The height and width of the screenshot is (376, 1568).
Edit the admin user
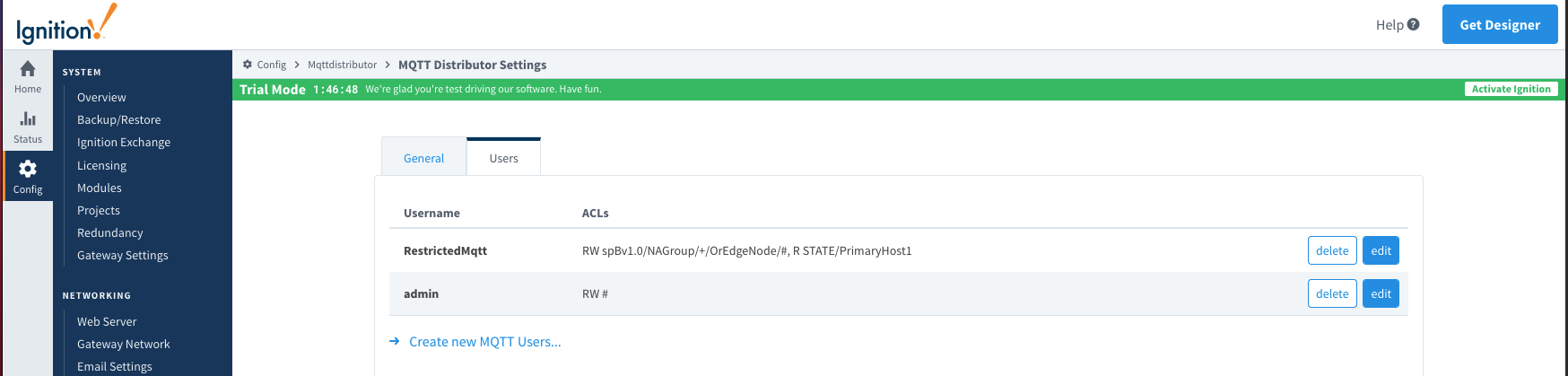[x=1381, y=293]
